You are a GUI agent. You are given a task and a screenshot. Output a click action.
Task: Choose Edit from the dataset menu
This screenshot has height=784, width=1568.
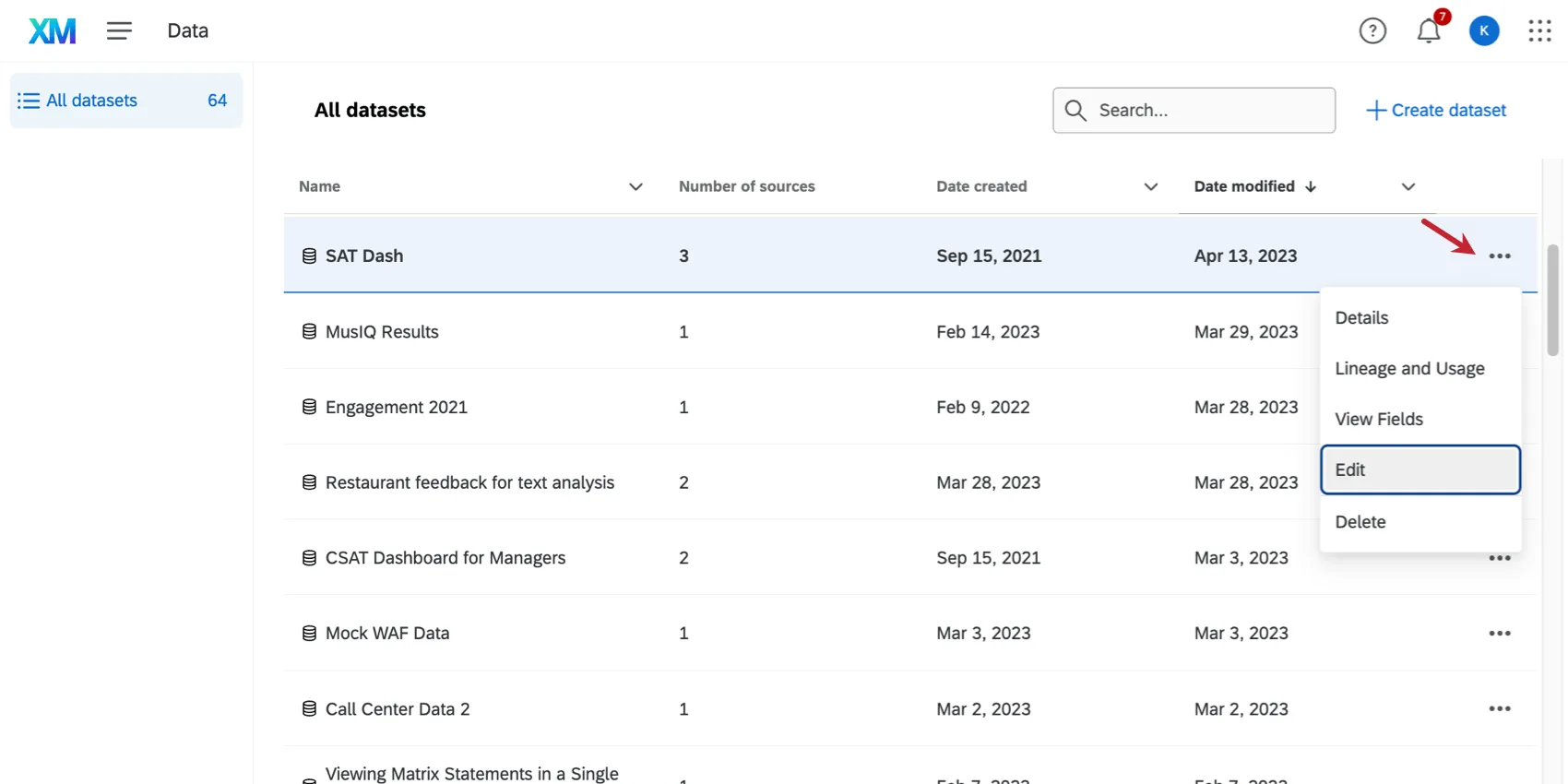click(x=1420, y=470)
